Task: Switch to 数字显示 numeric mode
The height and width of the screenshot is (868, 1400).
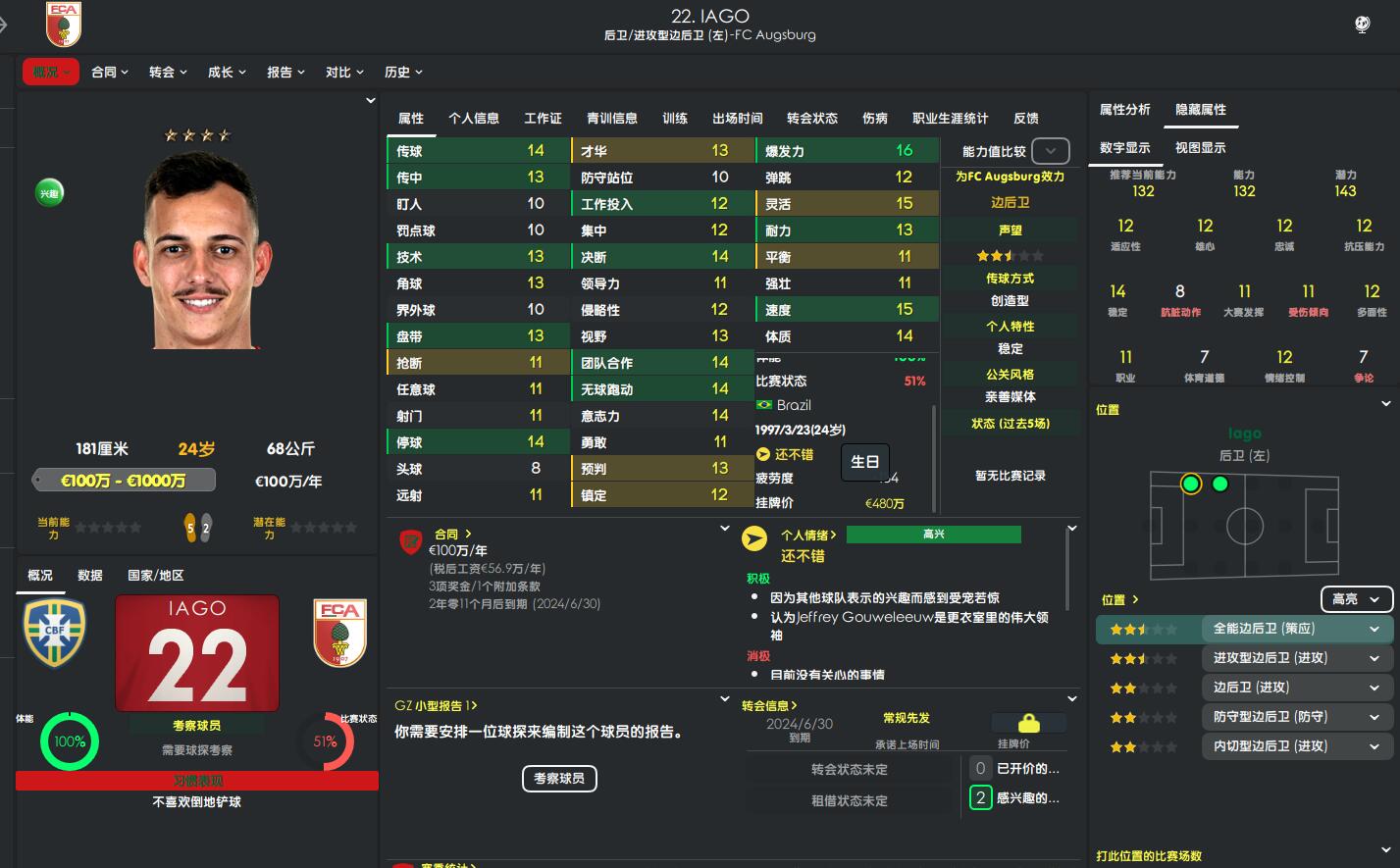Action: (x=1124, y=148)
